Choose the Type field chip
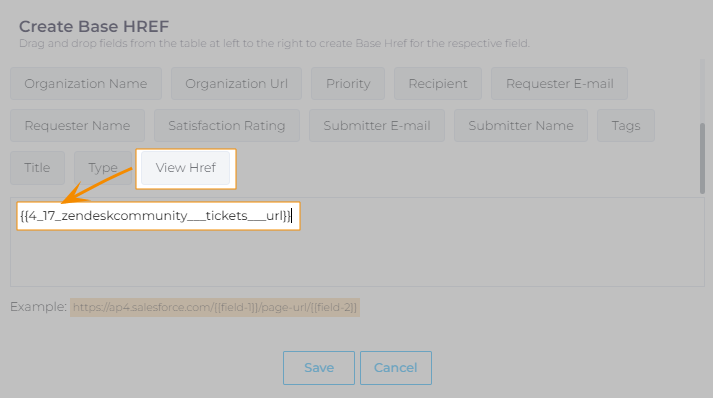This screenshot has width=713, height=398. (x=103, y=168)
